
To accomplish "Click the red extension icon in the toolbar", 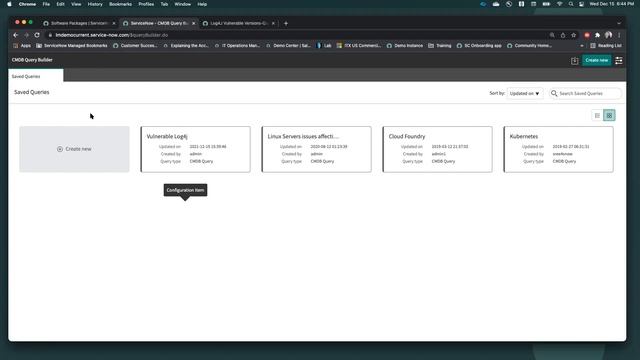I will pyautogui.click(x=587, y=35).
